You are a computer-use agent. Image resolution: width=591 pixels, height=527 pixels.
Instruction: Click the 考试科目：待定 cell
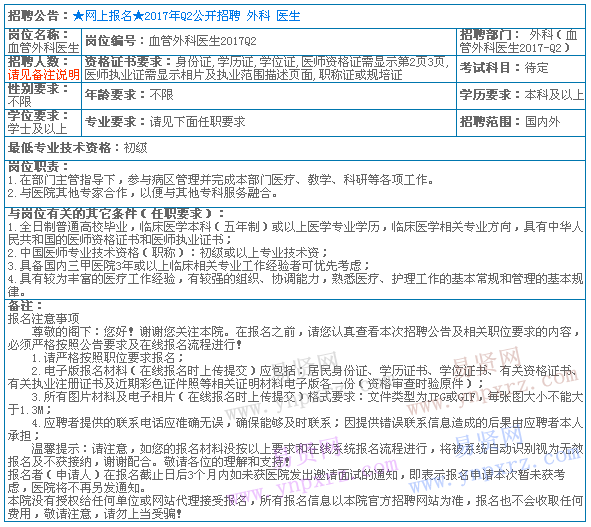pyautogui.click(x=521, y=69)
